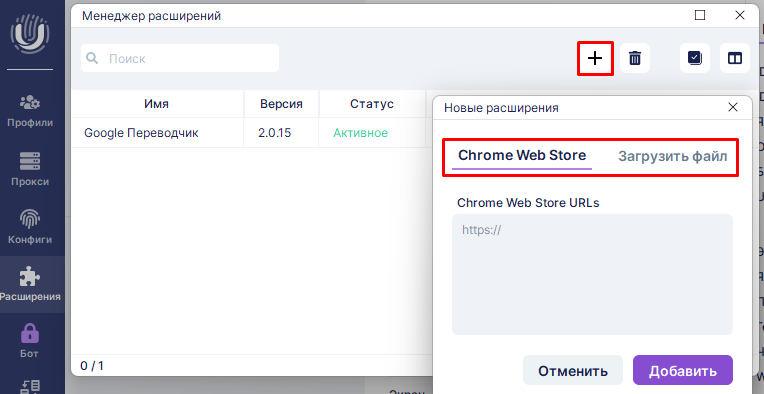This screenshot has width=764, height=394.
Task: Click the Добавить button
Action: point(683,371)
